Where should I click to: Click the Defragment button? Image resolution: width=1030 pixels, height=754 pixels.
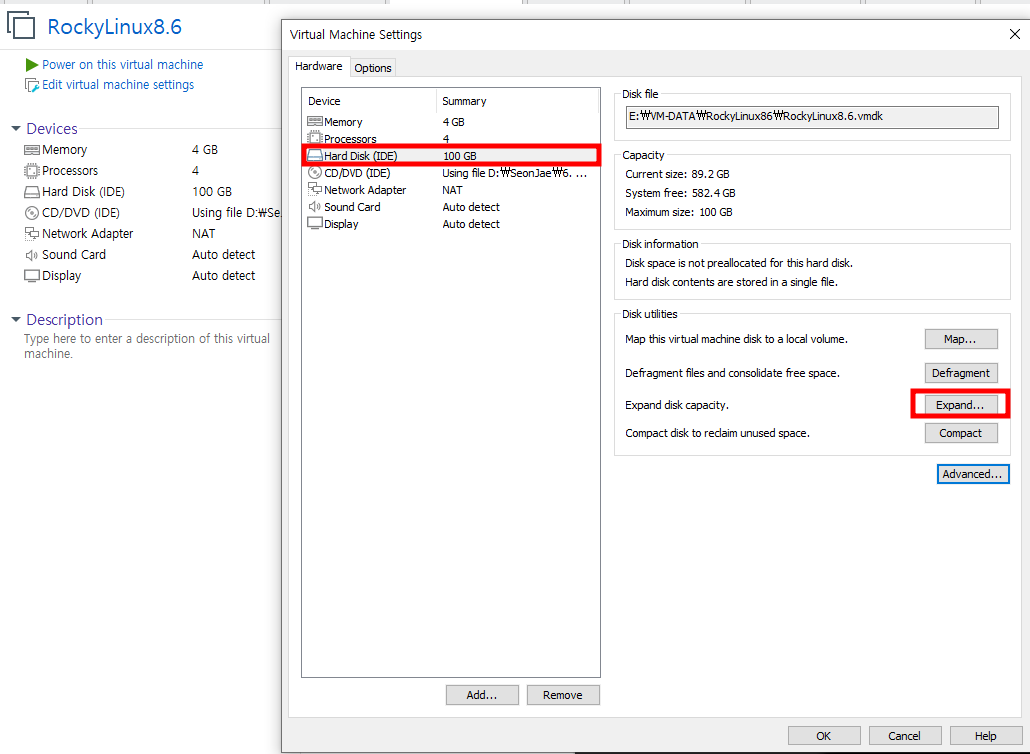tap(961, 373)
